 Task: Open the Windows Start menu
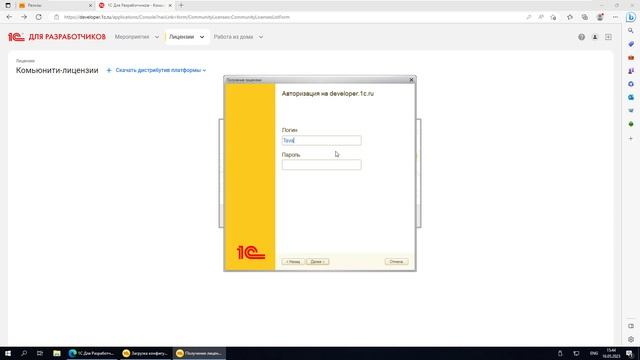[x=8, y=353]
